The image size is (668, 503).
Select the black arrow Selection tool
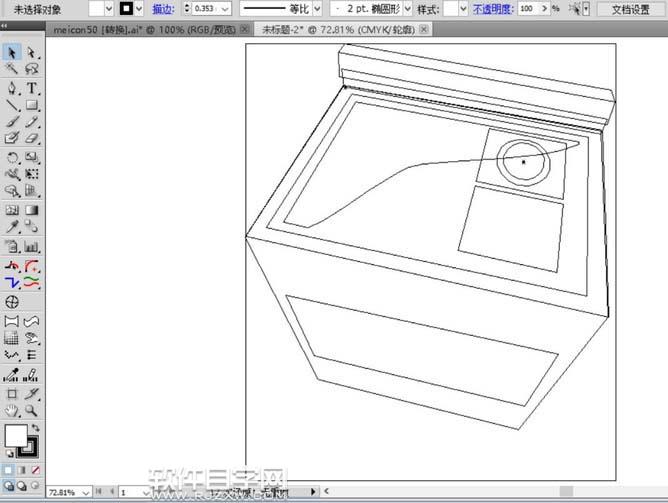click(x=12, y=52)
